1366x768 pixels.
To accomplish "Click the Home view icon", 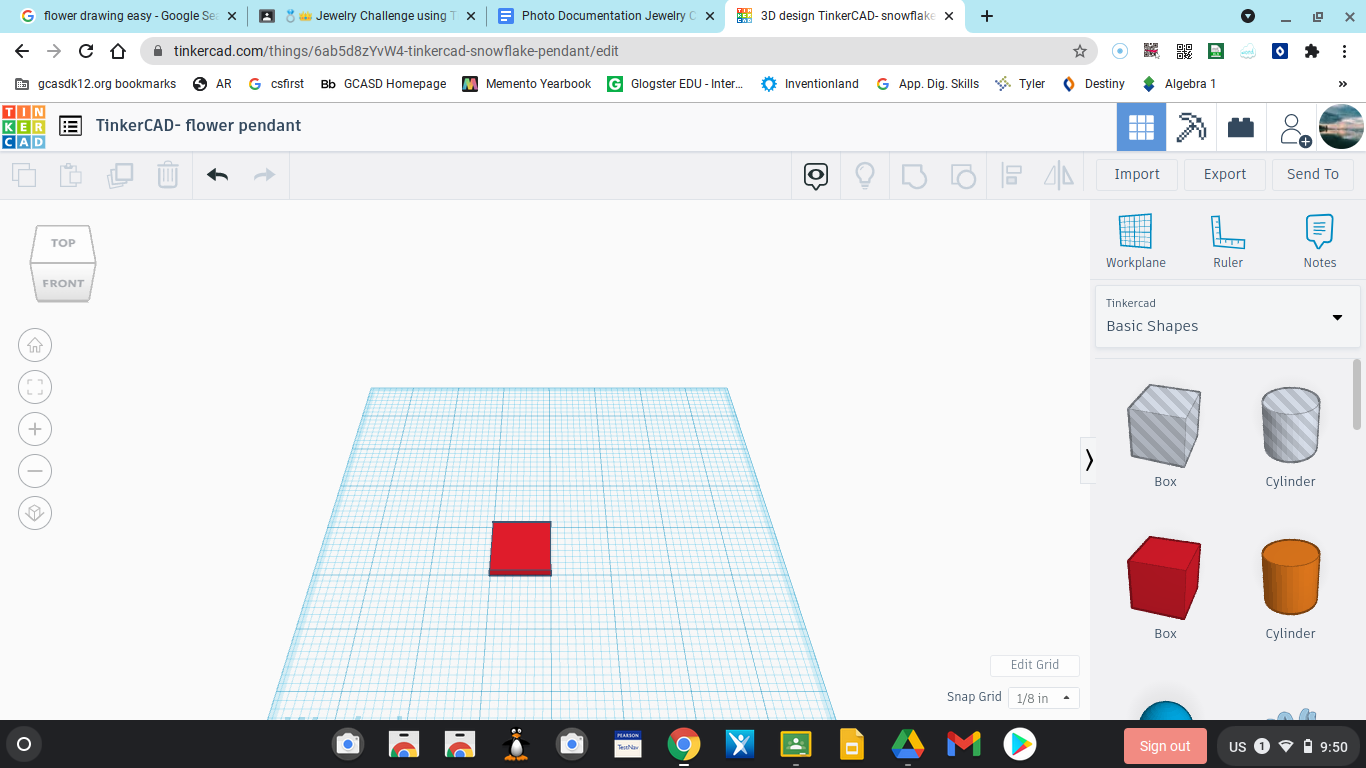I will point(35,345).
